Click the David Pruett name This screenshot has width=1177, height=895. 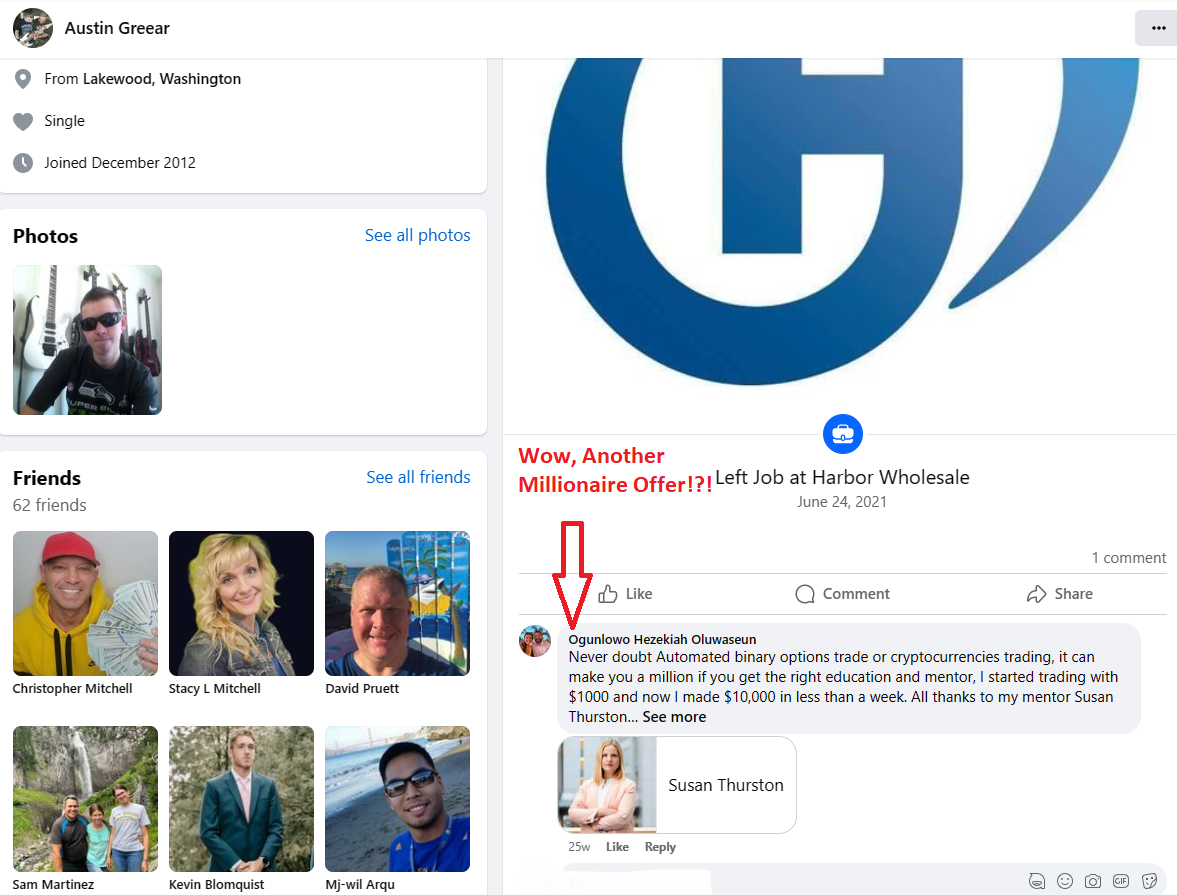[363, 689]
